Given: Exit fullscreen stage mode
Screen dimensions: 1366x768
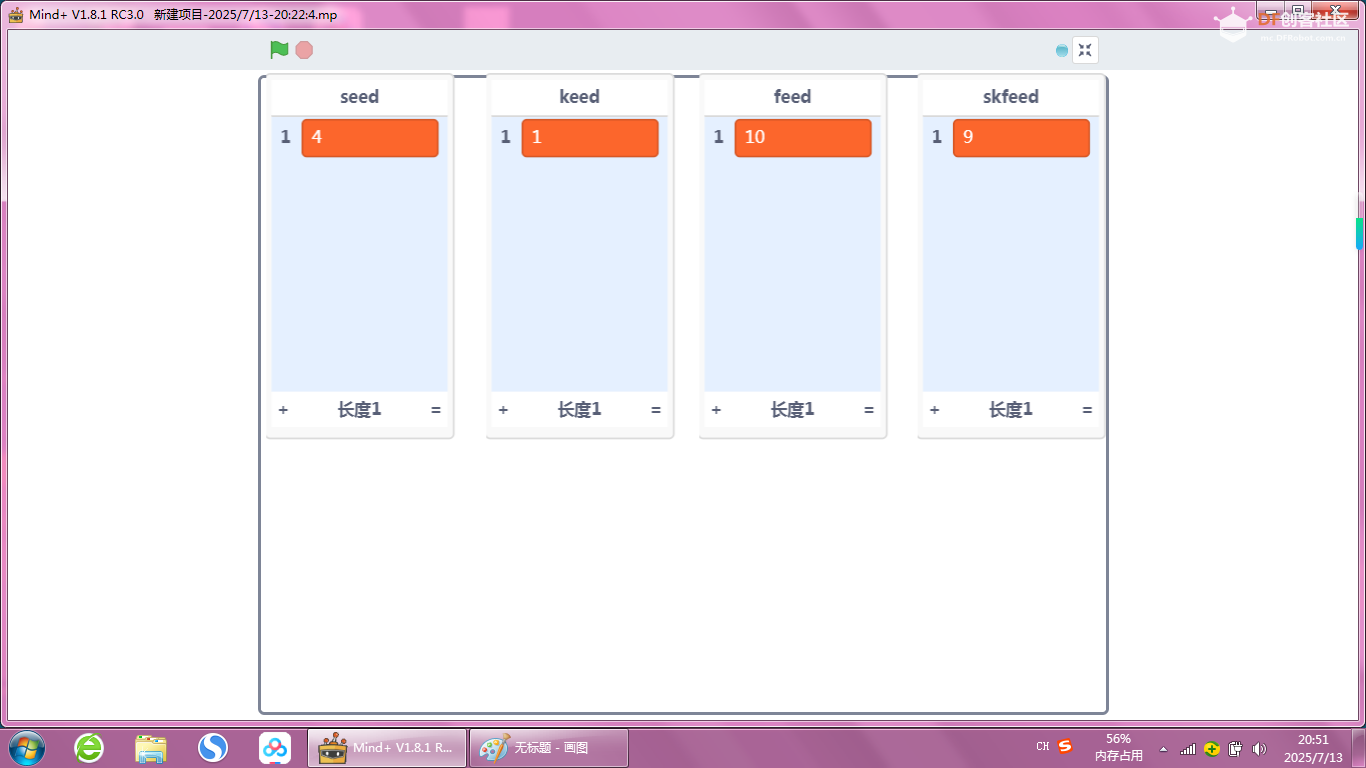Looking at the screenshot, I should [x=1085, y=50].
